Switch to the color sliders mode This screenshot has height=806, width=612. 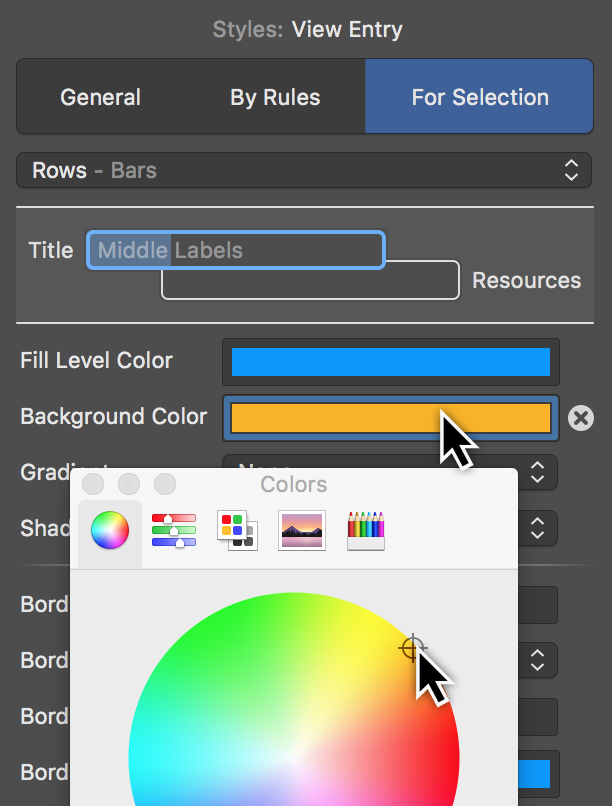click(173, 530)
